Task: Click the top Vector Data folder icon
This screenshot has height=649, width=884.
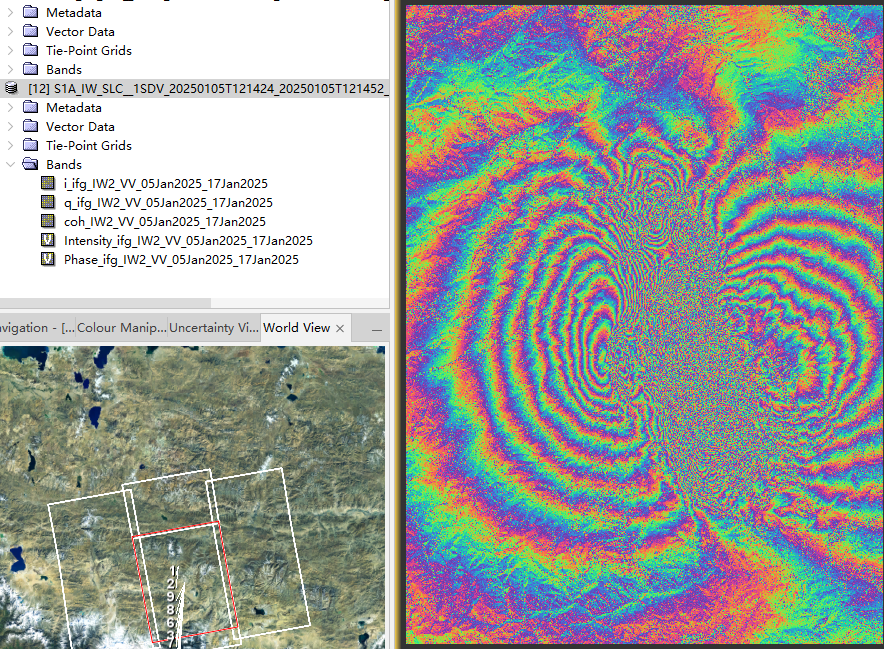Action: 30,31
